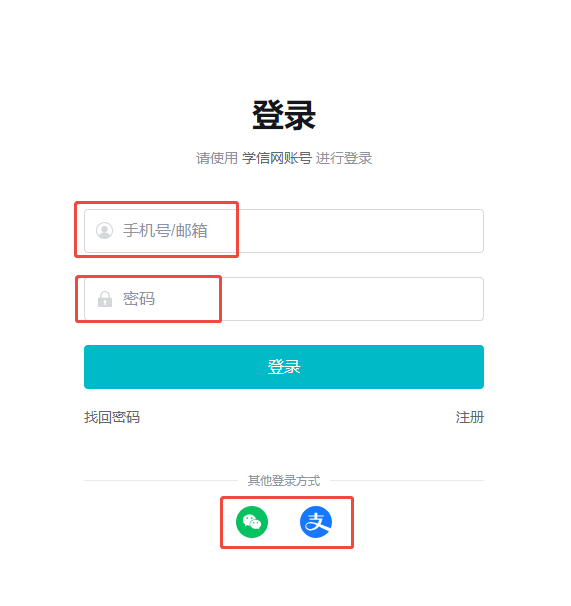571x606 pixels.
Task: Click the 其他登录方式 label
Action: pos(284,480)
